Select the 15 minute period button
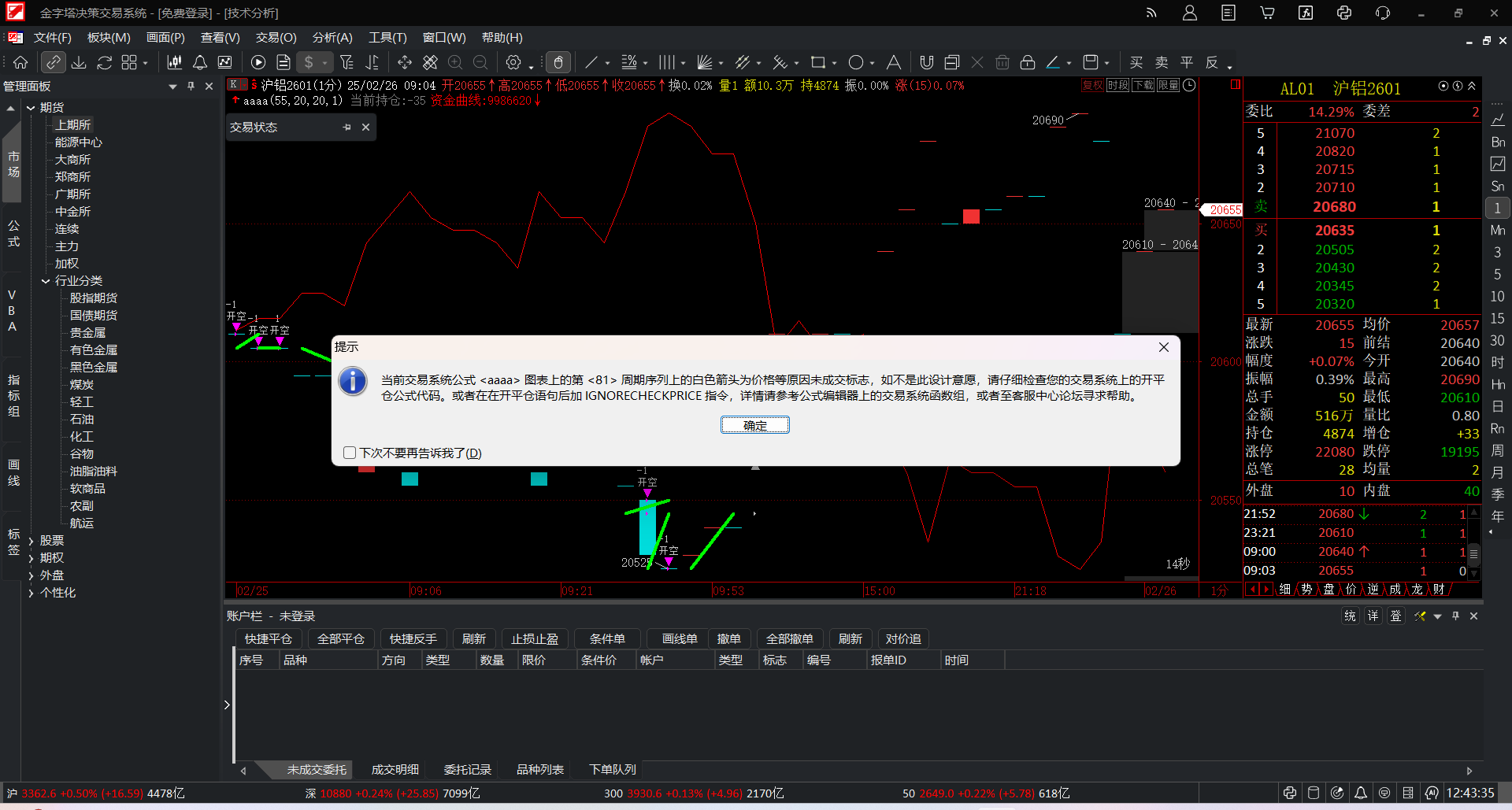 click(x=1497, y=318)
